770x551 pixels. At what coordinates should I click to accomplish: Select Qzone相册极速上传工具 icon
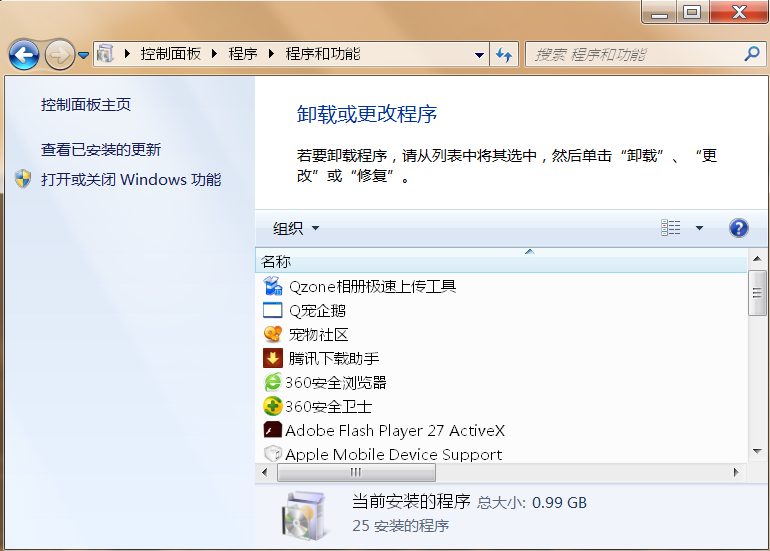click(273, 286)
